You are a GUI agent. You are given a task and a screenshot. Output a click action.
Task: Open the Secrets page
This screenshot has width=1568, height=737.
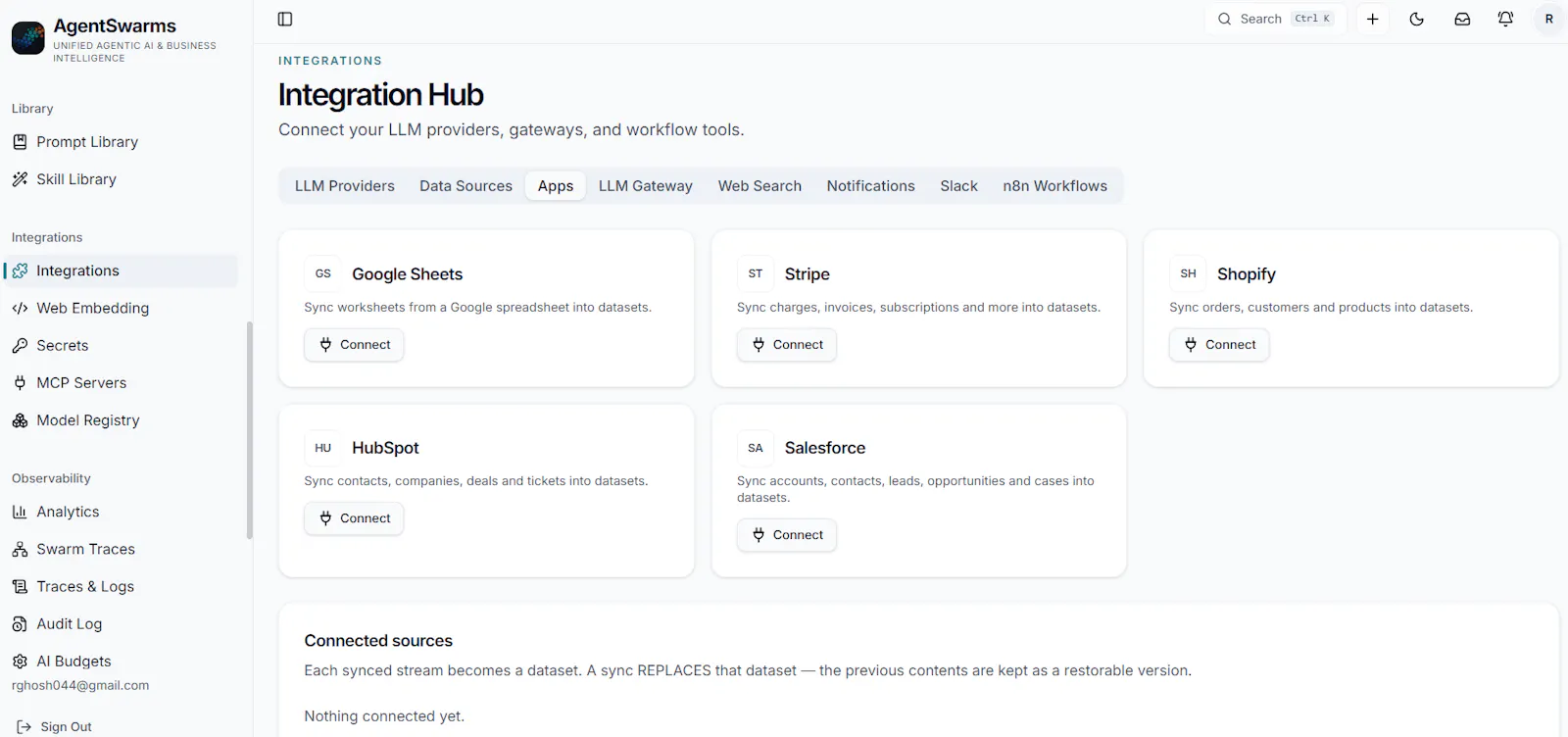tap(121, 345)
